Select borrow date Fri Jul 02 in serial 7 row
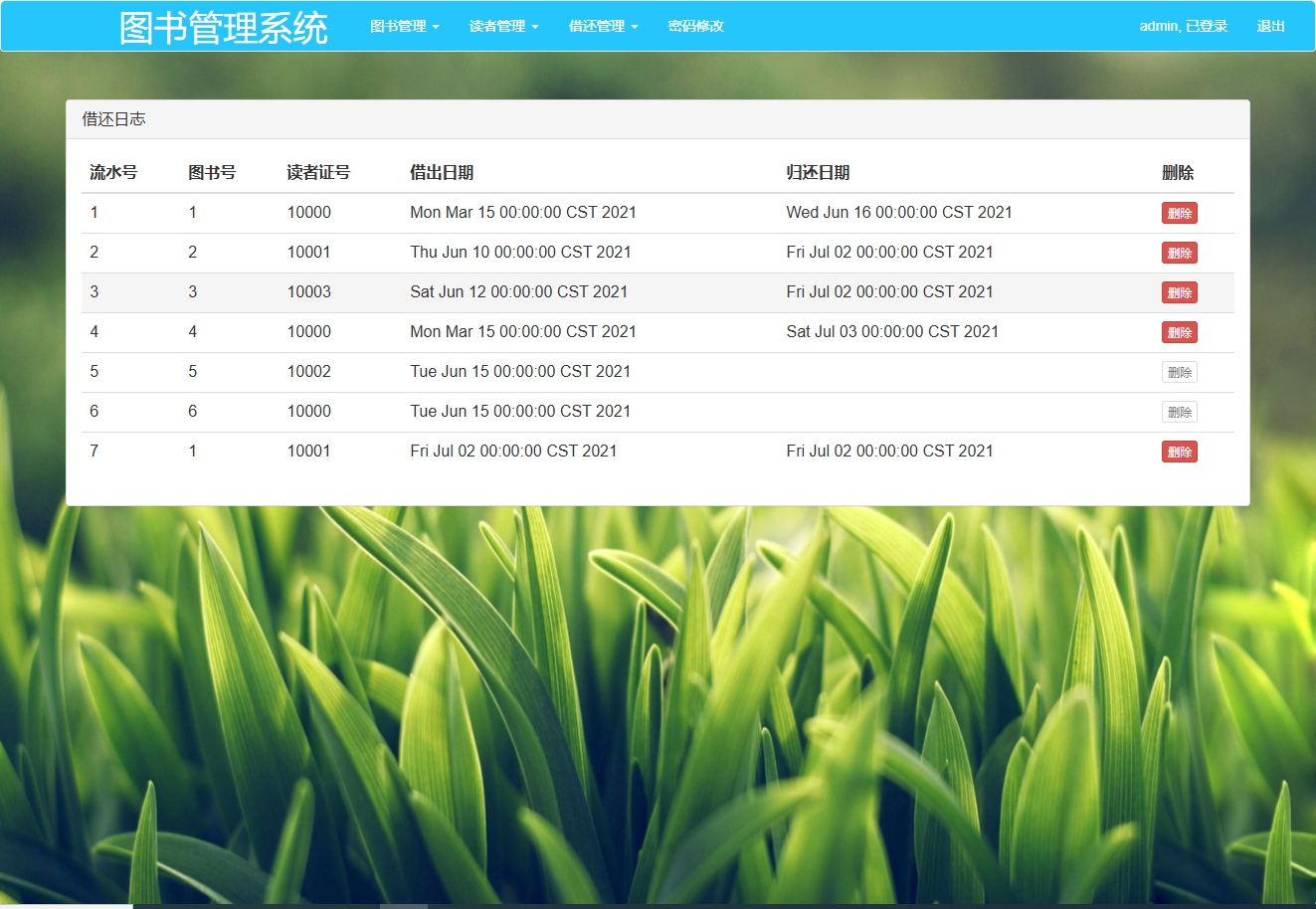 (513, 451)
